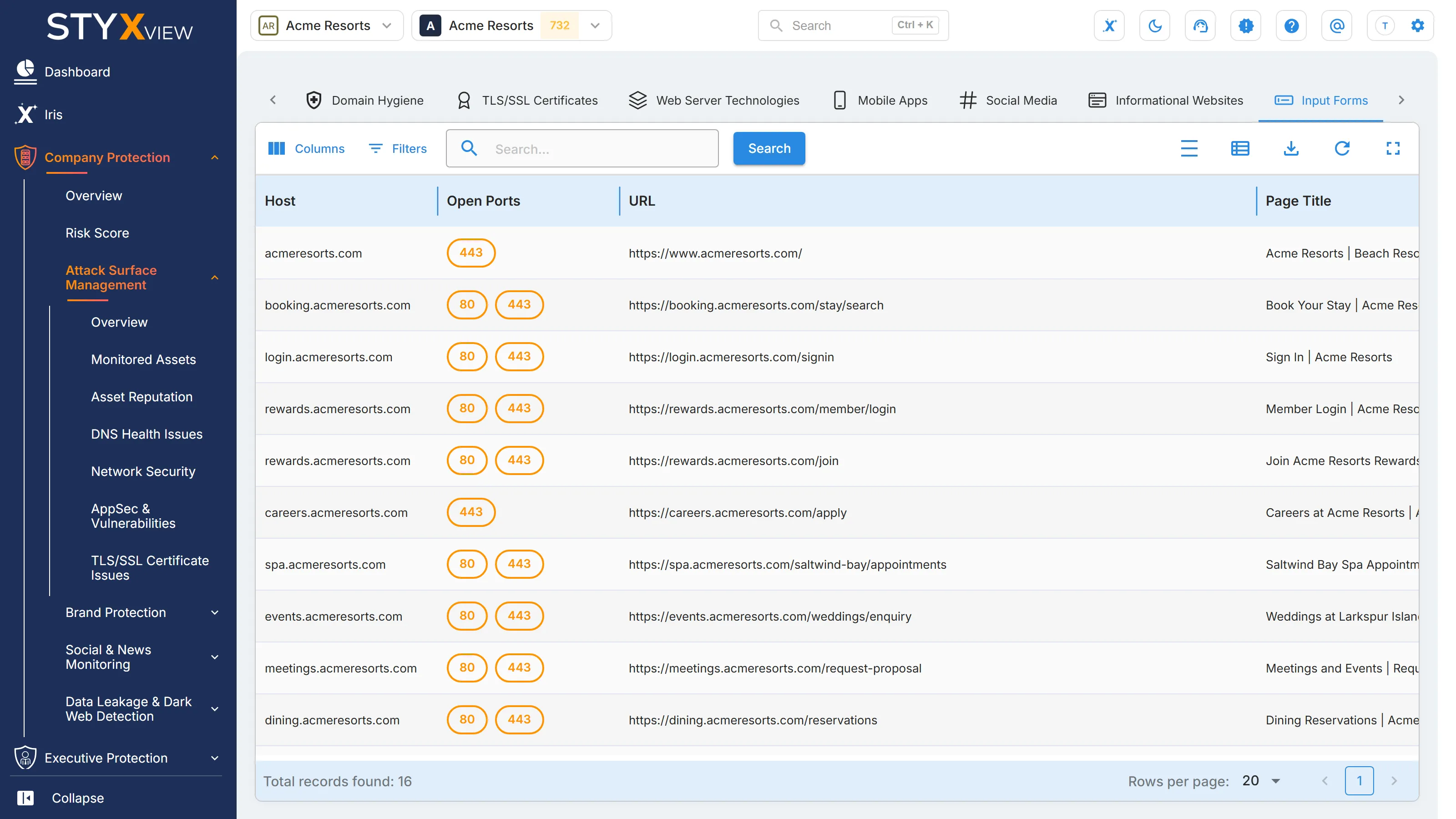Toggle dark mode moon icon
1456x819 pixels.
pyautogui.click(x=1155, y=25)
